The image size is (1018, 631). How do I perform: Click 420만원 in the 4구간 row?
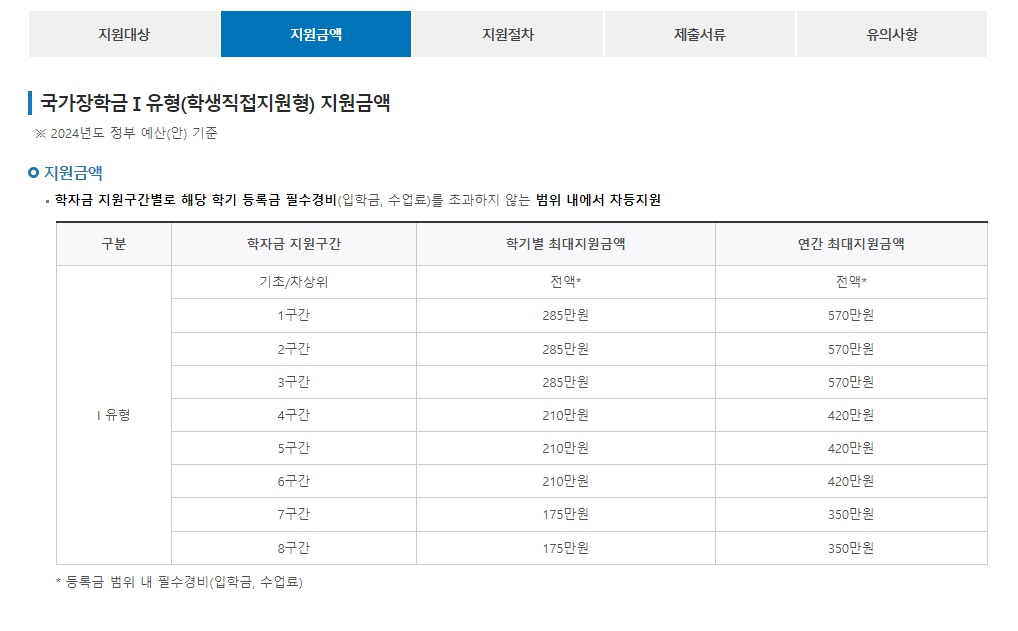point(851,415)
